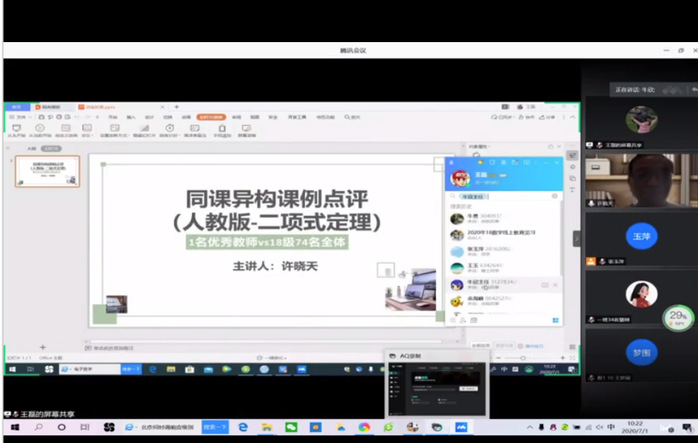Open the 自定义放映 custom show icon

tap(64, 129)
